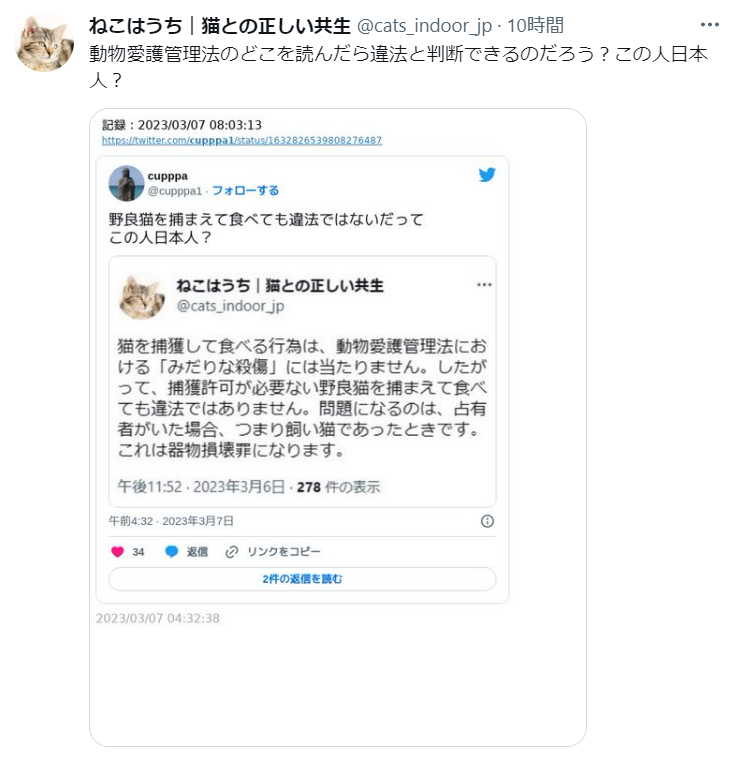Click the blue reply speech bubble icon
Image resolution: width=738 pixels, height=759 pixels.
pyautogui.click(x=172, y=551)
